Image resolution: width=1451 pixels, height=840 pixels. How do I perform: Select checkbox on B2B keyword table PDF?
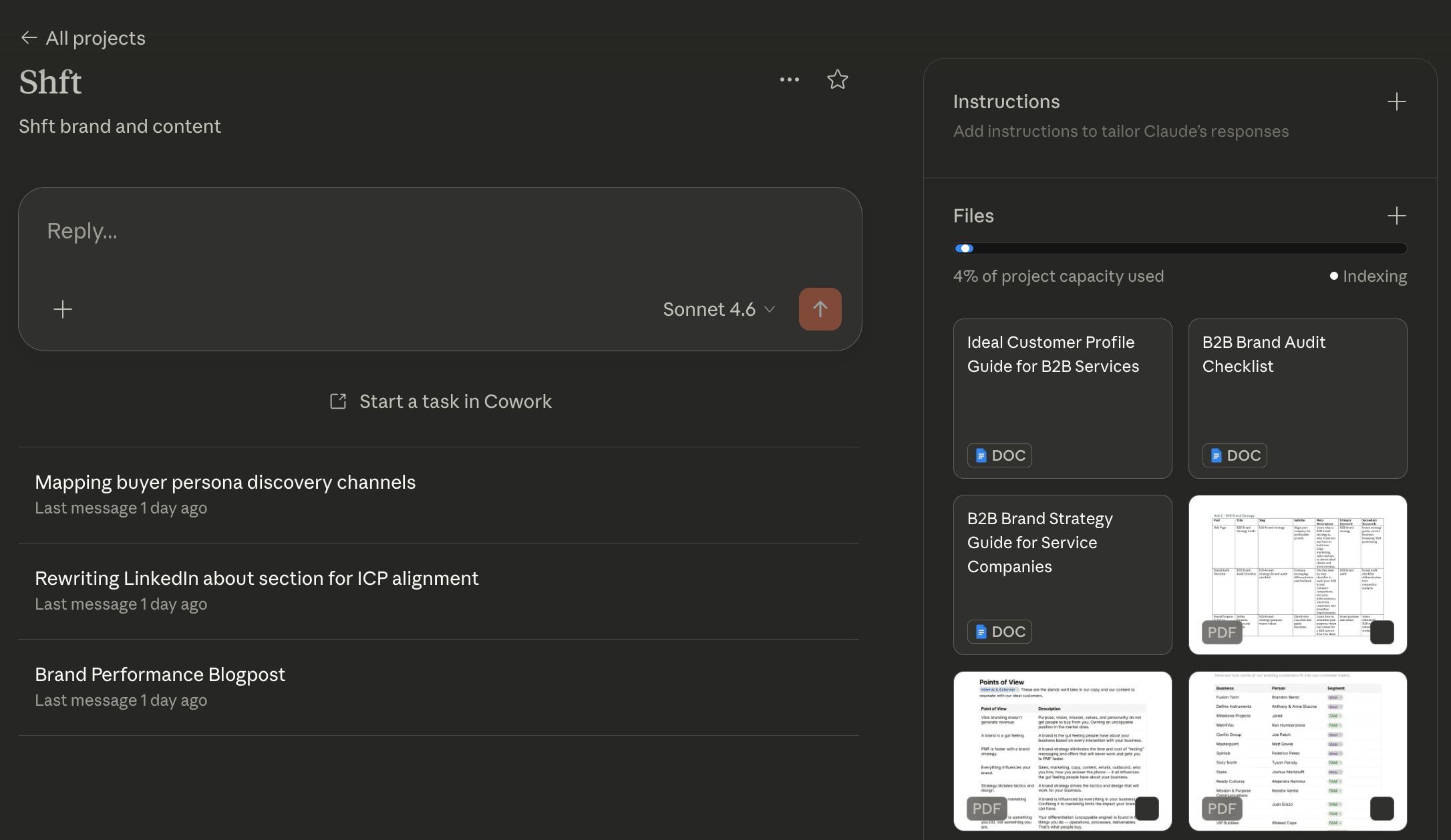(1382, 632)
